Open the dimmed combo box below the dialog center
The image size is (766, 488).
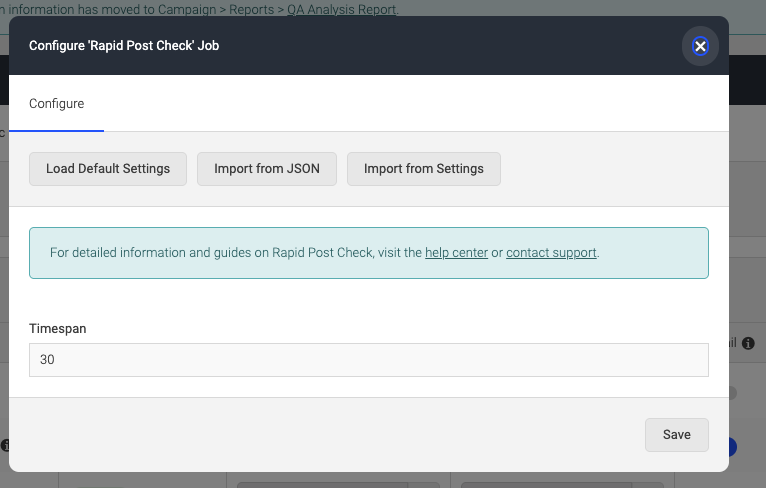point(338,485)
